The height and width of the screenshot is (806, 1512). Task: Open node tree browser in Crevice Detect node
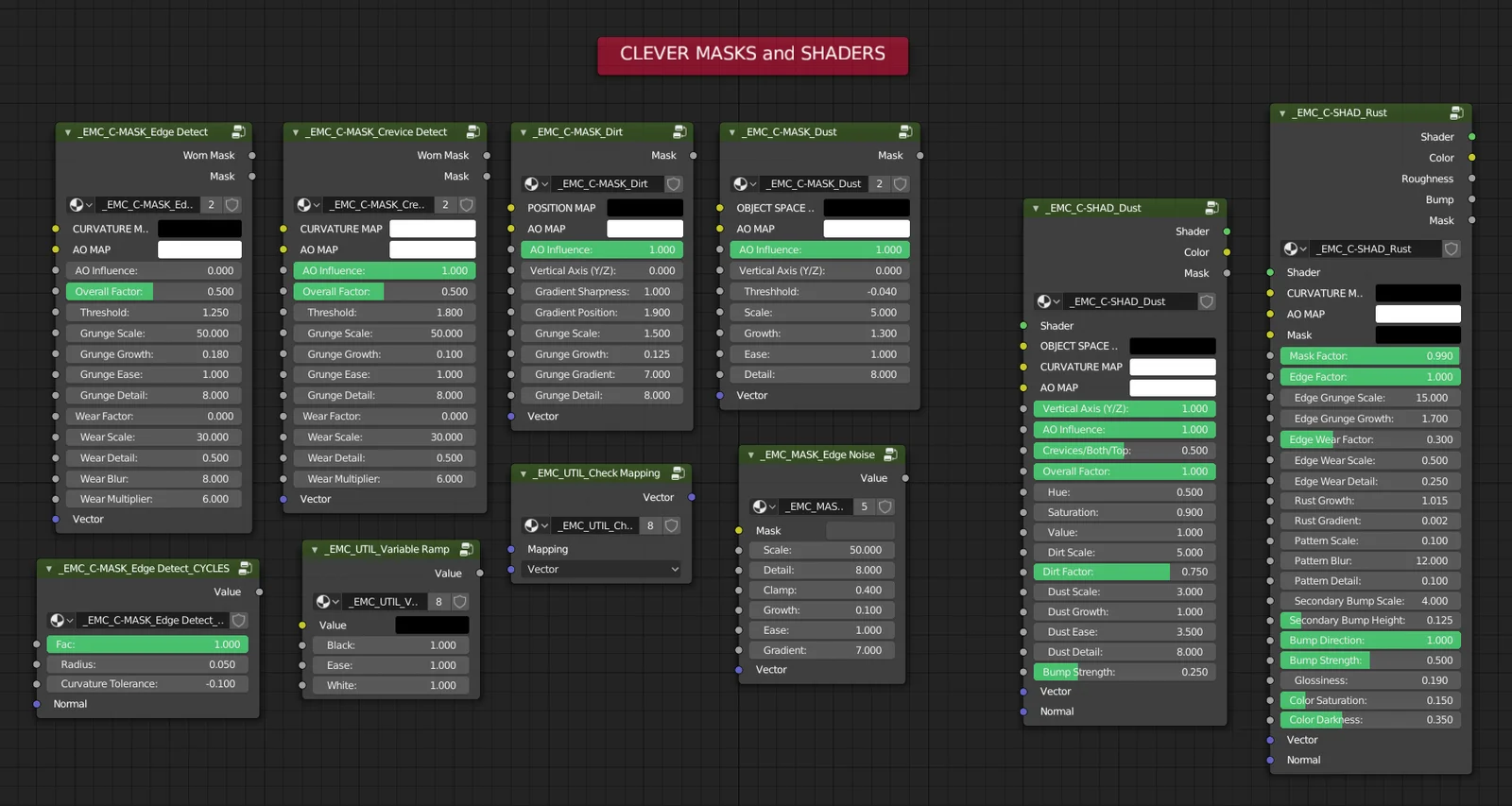click(308, 205)
